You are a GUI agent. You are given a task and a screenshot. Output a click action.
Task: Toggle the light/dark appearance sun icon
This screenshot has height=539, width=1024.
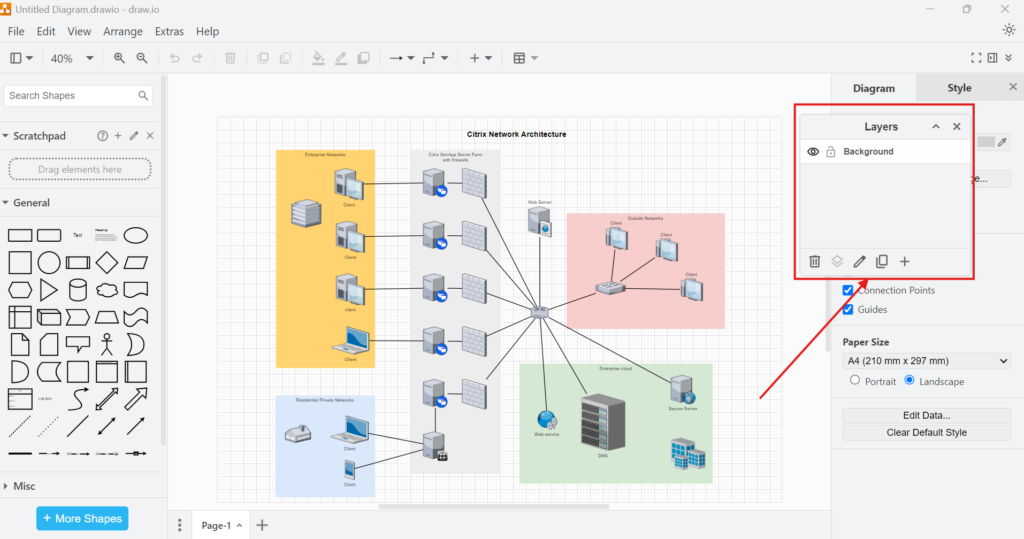[1009, 30]
